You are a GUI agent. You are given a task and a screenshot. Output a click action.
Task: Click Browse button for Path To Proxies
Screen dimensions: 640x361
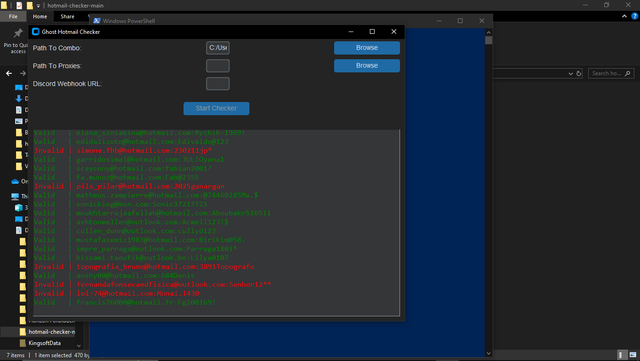[367, 66]
